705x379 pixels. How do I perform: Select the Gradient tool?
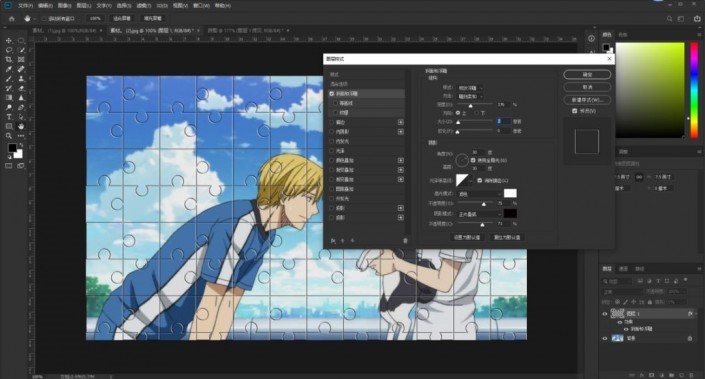coord(9,98)
